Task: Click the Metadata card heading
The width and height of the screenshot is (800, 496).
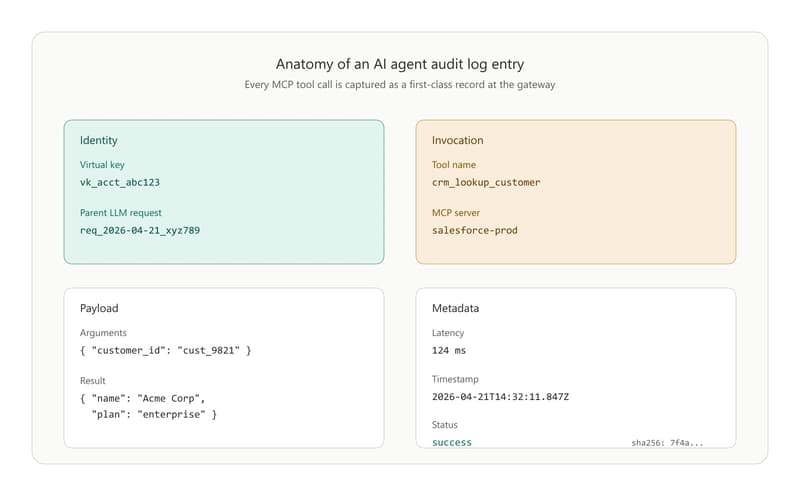Action: pyautogui.click(x=455, y=308)
